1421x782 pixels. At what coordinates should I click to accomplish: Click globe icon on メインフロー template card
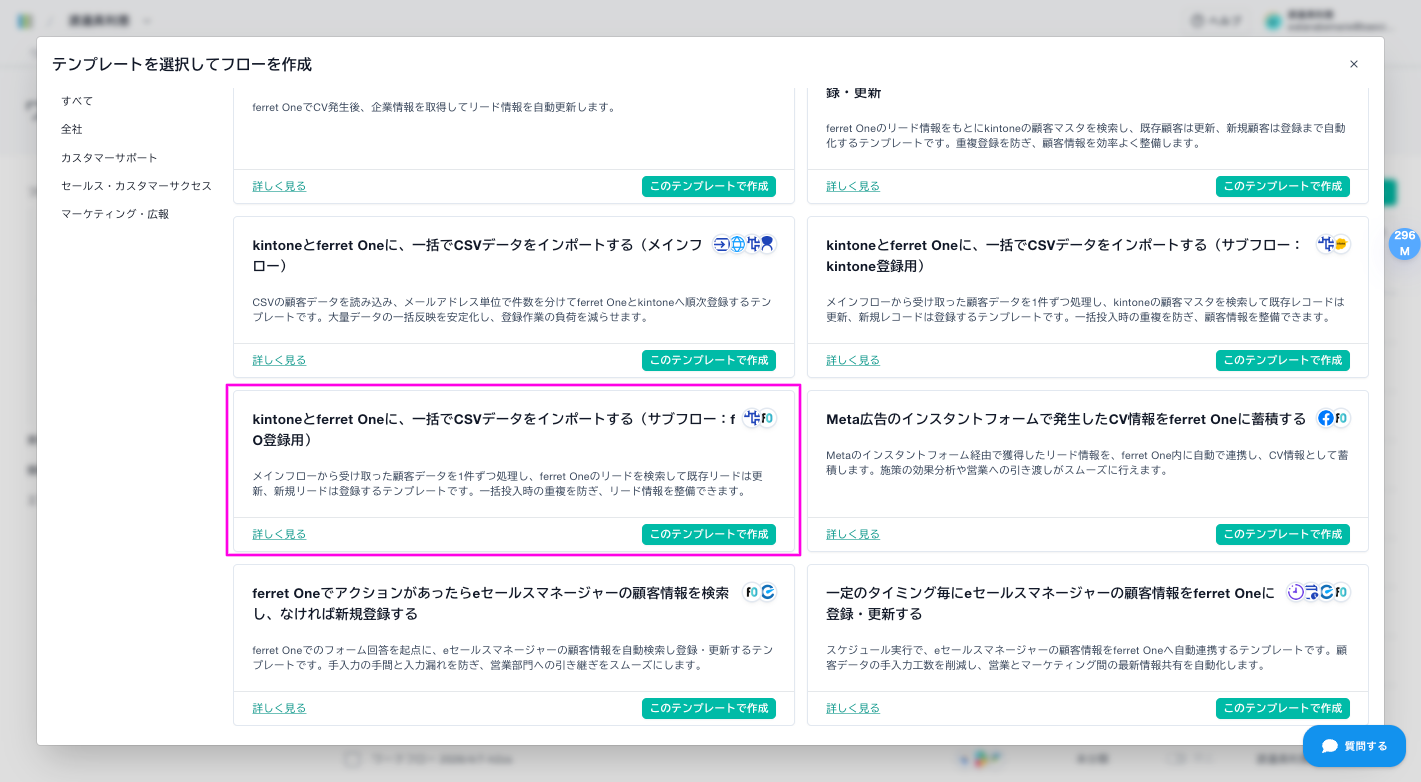[x=738, y=245]
